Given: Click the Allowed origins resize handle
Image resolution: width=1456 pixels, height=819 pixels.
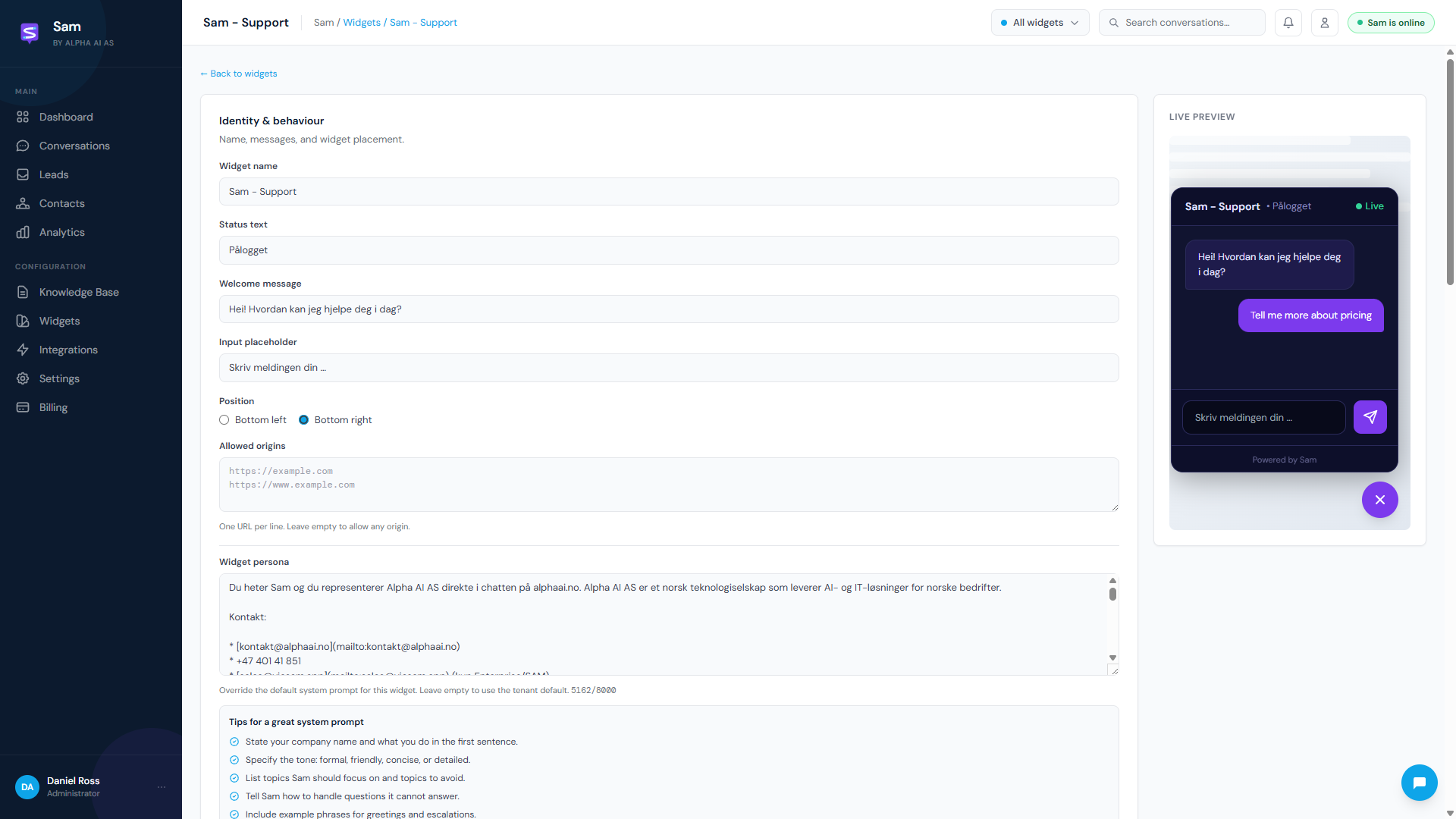Looking at the screenshot, I should (x=1115, y=507).
